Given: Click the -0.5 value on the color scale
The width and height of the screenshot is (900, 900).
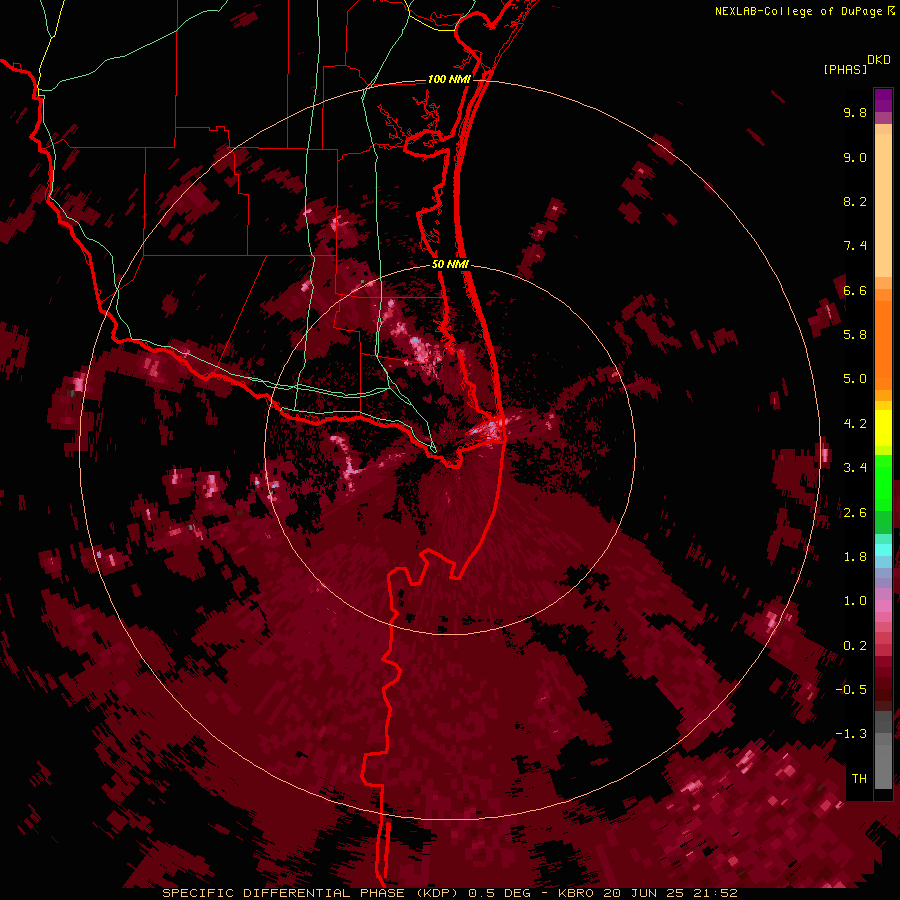Looking at the screenshot, I should pyautogui.click(x=851, y=690).
